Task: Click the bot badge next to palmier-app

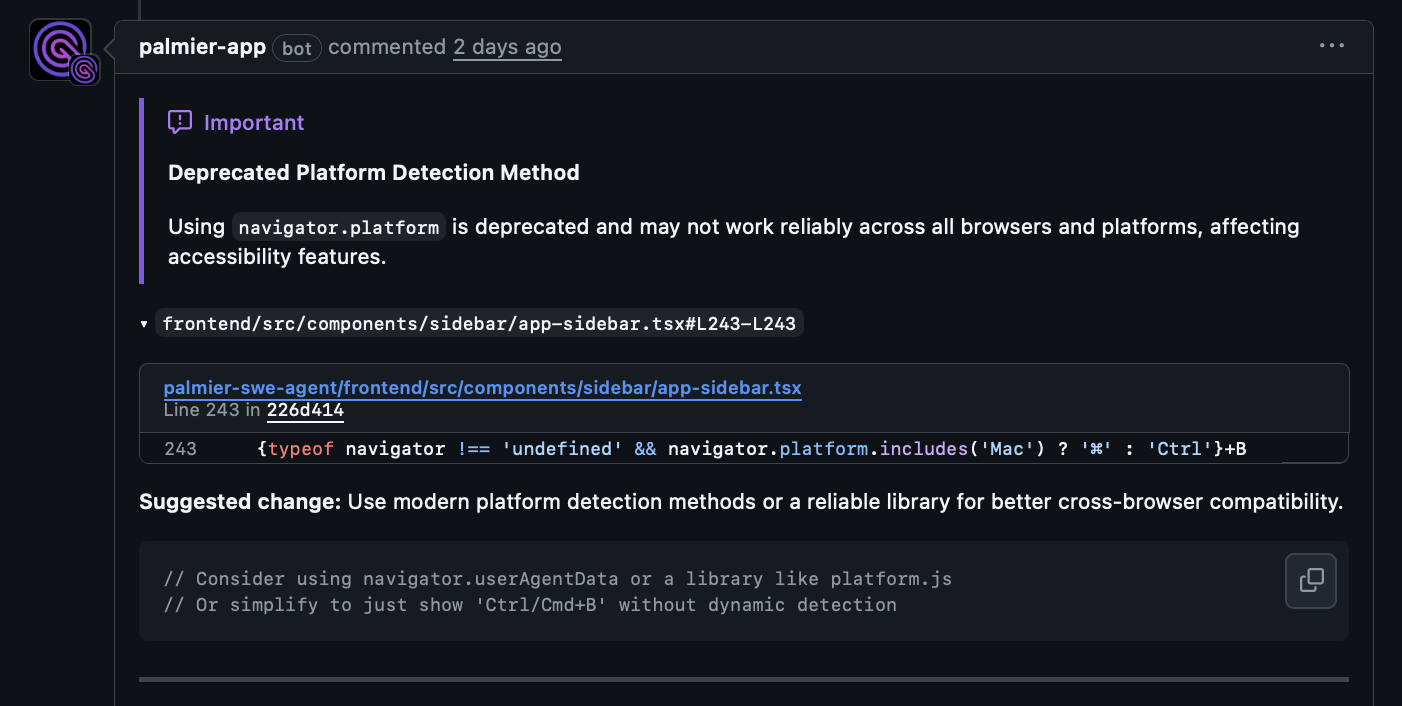Action: (296, 48)
